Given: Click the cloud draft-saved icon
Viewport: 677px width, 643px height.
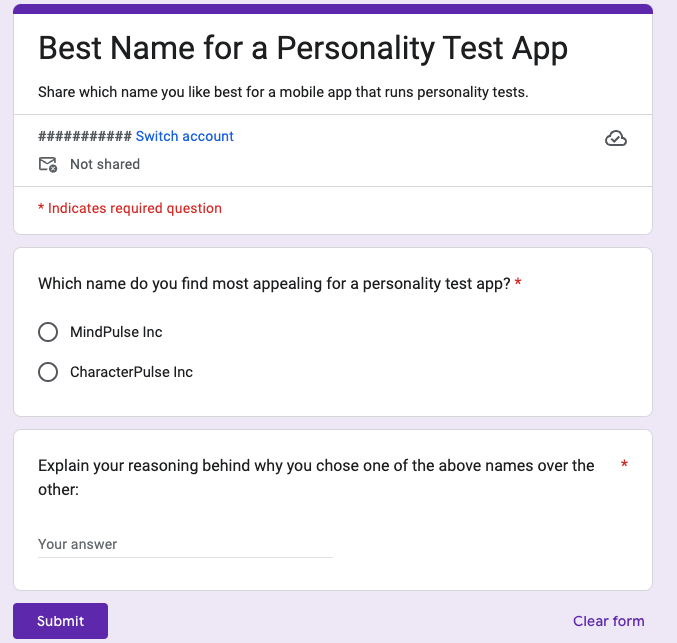Looking at the screenshot, I should [x=616, y=138].
